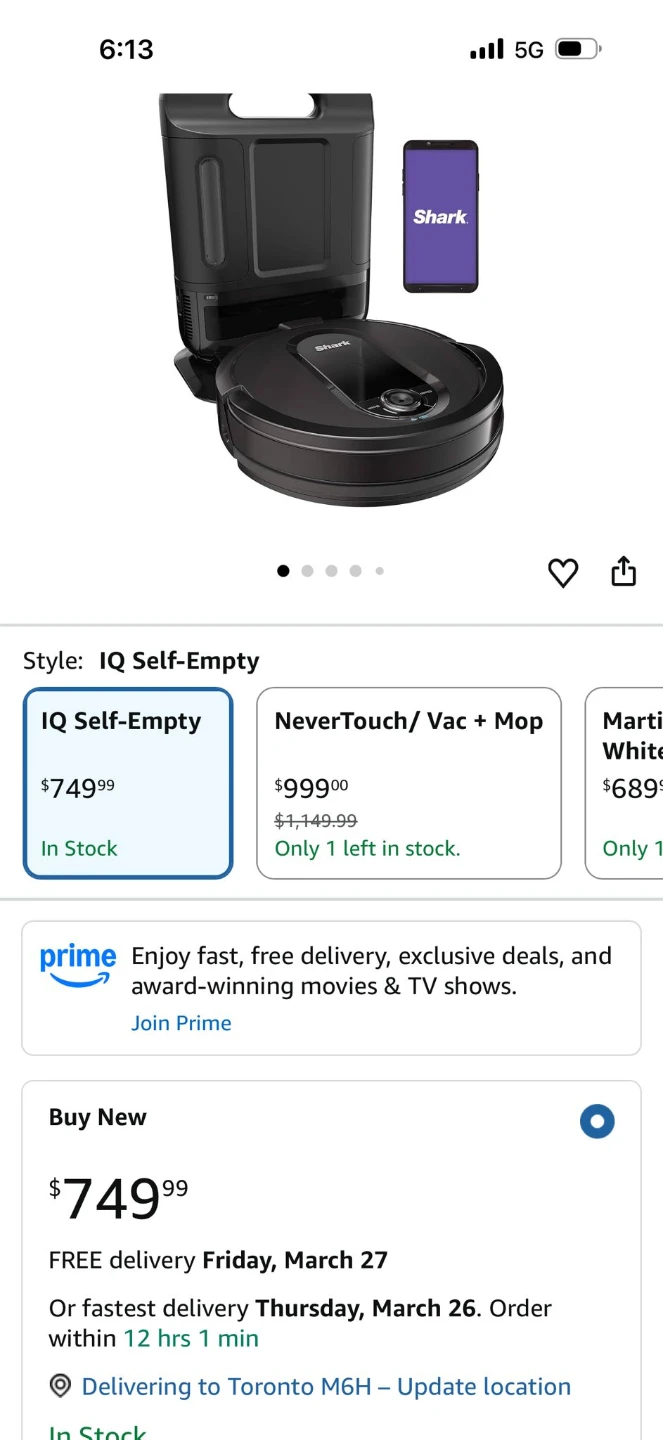The height and width of the screenshot is (1440, 663).
Task: Tap the 6:13 clock in status bar
Action: [126, 49]
